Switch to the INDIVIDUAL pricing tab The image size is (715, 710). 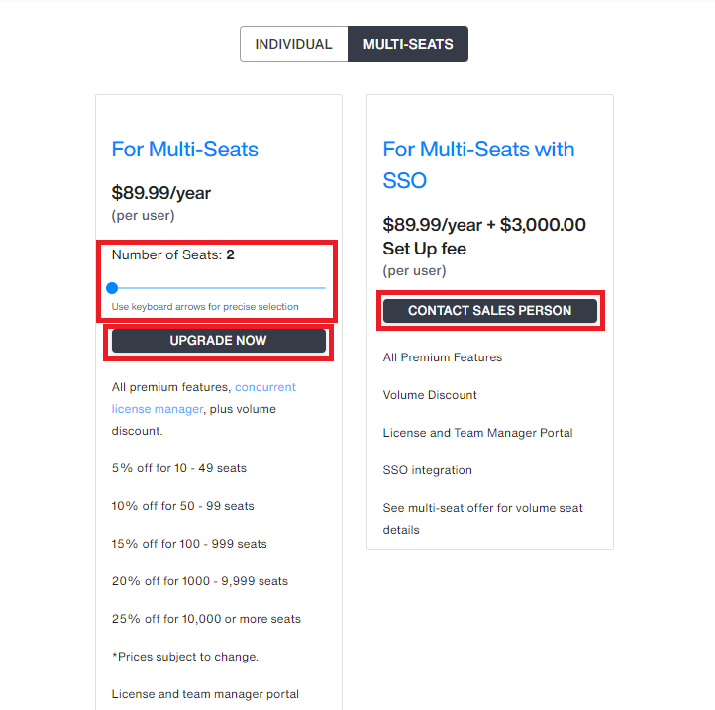pyautogui.click(x=294, y=44)
